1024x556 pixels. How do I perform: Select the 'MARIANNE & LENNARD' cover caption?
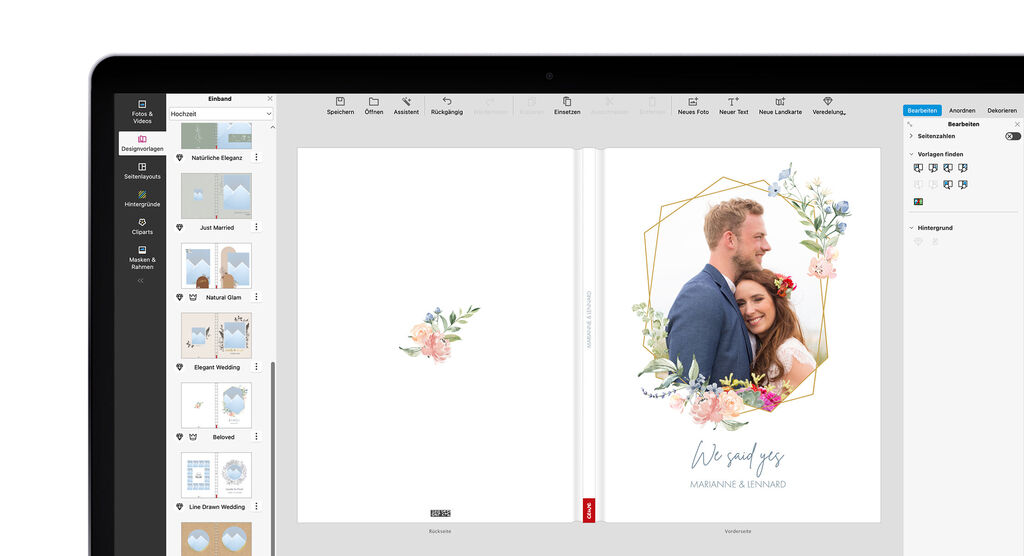tap(738, 484)
